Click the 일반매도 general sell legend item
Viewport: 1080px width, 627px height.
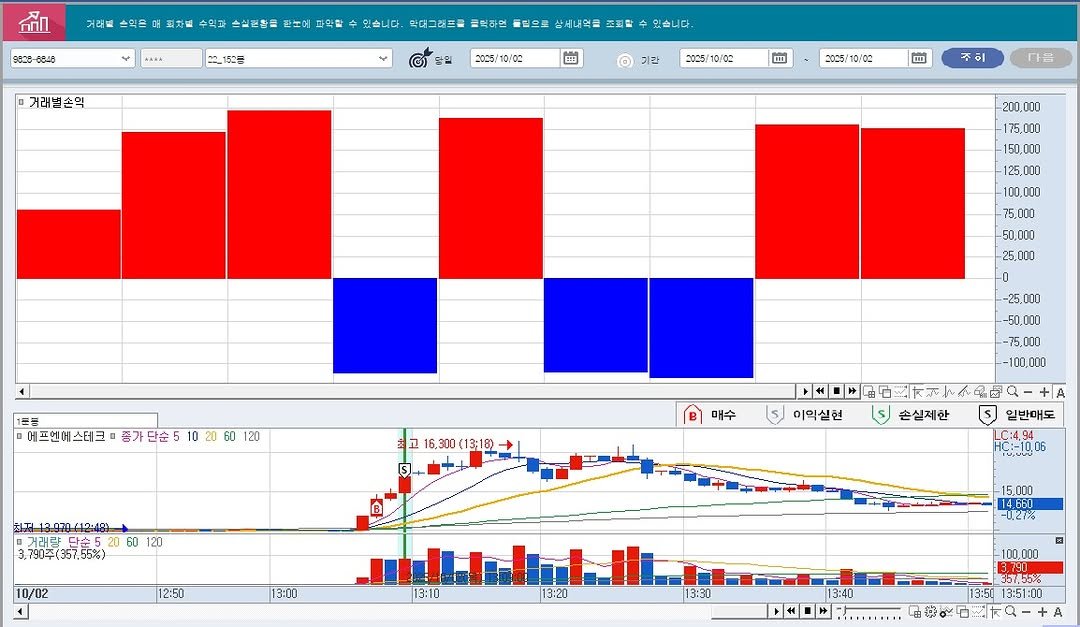[1020, 415]
